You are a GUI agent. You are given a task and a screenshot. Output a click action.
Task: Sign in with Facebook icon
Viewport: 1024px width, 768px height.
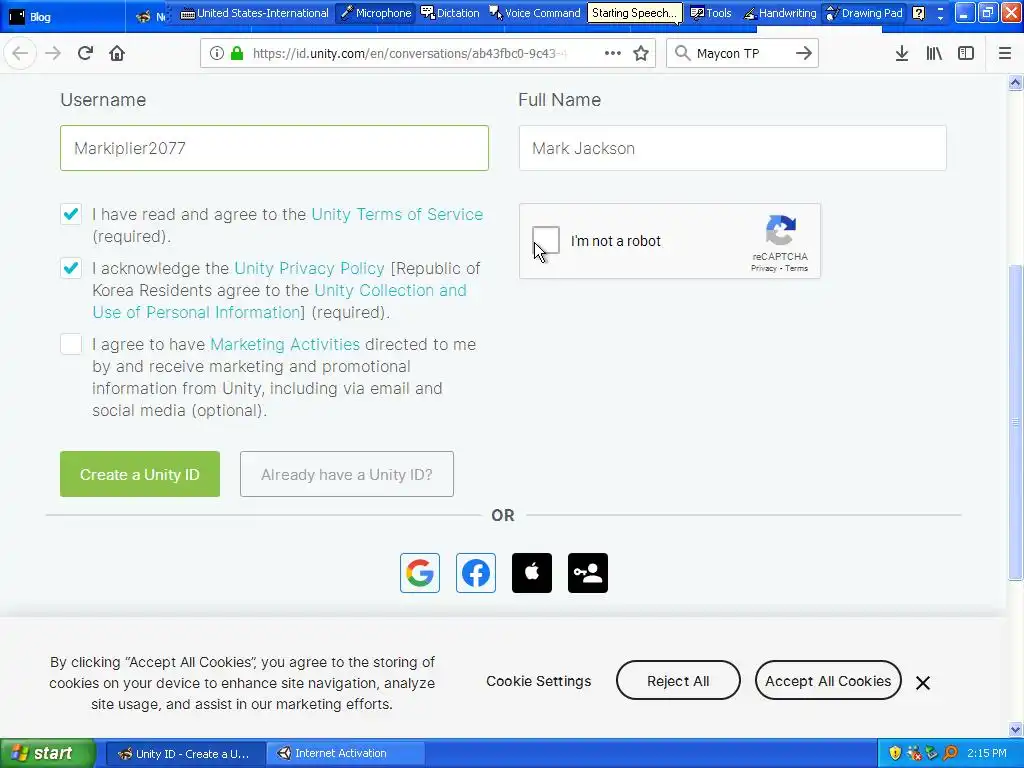[x=476, y=573]
